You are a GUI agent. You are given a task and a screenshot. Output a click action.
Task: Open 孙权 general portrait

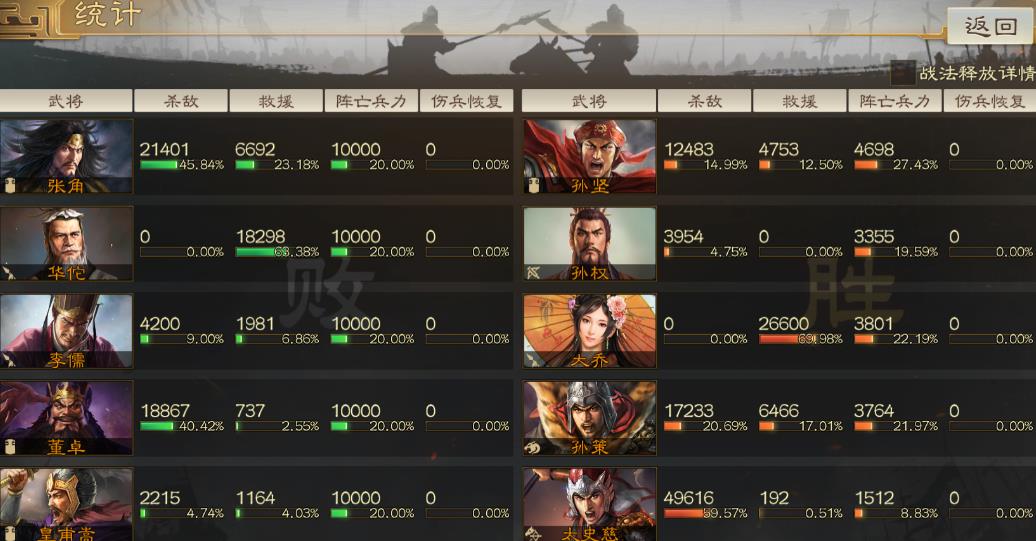[589, 244]
